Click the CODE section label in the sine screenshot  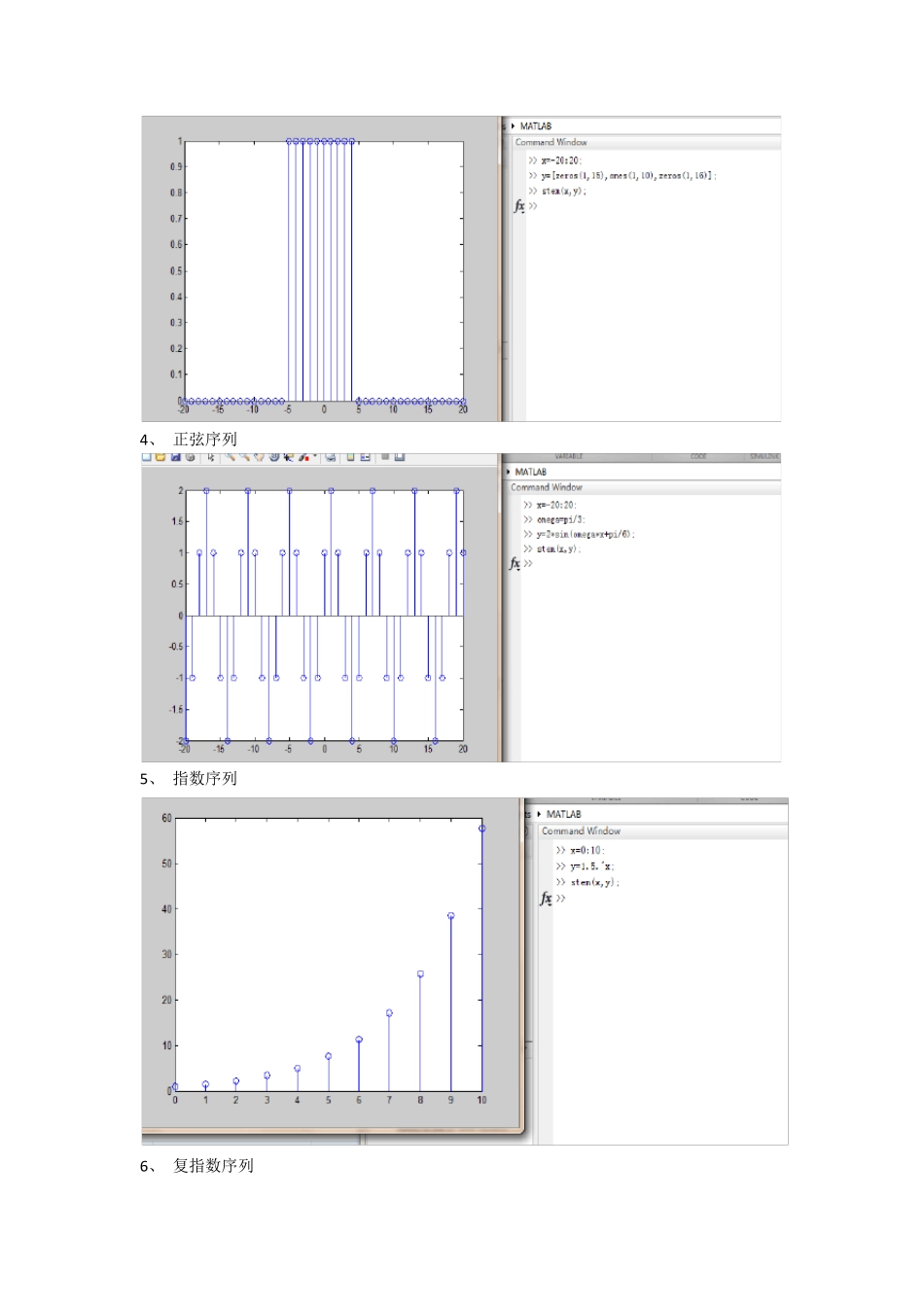pyautogui.click(x=699, y=456)
